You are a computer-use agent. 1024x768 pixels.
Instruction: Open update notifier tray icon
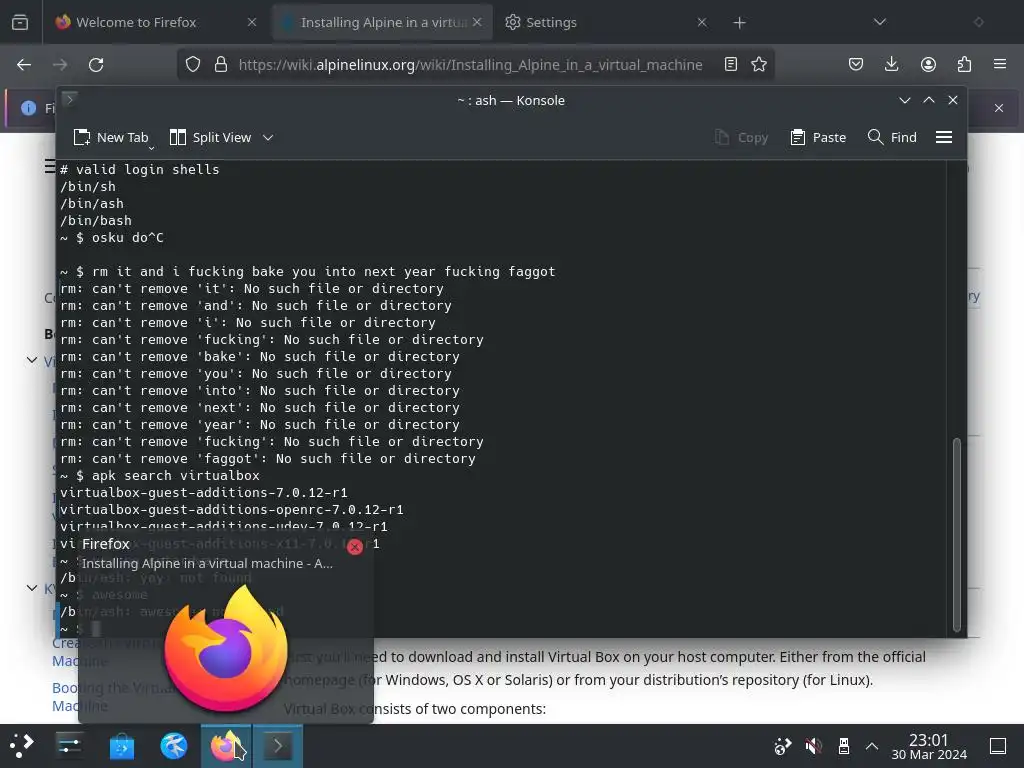click(x=782, y=746)
